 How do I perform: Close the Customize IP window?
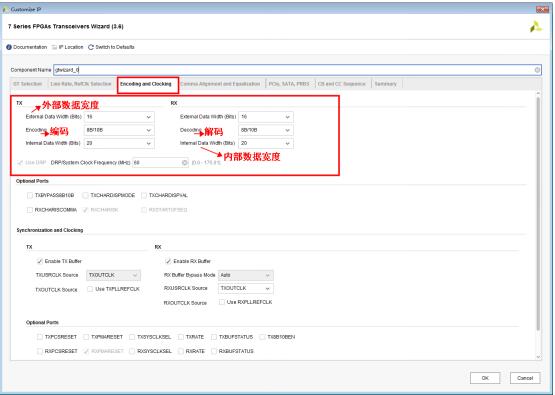[x=542, y=9]
